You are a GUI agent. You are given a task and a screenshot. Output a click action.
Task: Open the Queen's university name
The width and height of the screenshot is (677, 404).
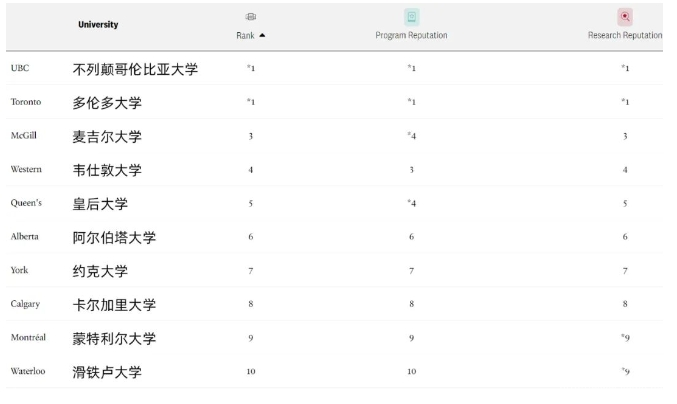tap(26, 203)
